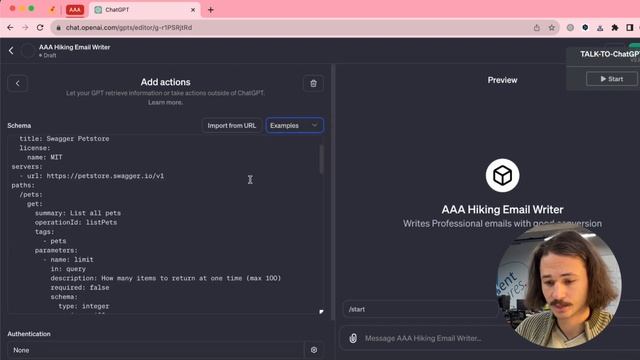Bookmark this page with star icon
The height and width of the screenshot is (360, 640).
(552, 27)
